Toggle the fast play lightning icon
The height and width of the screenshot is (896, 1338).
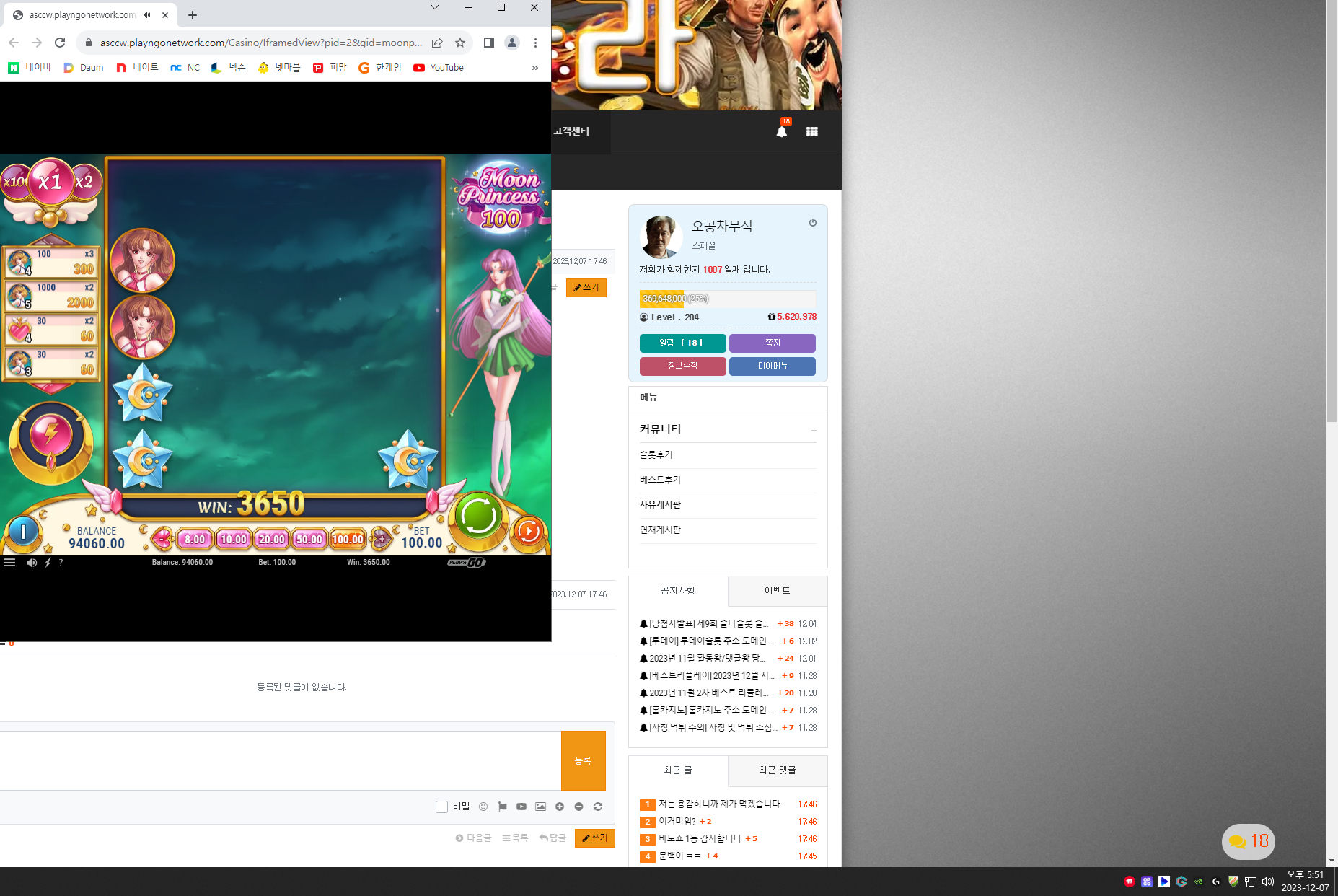tap(48, 563)
